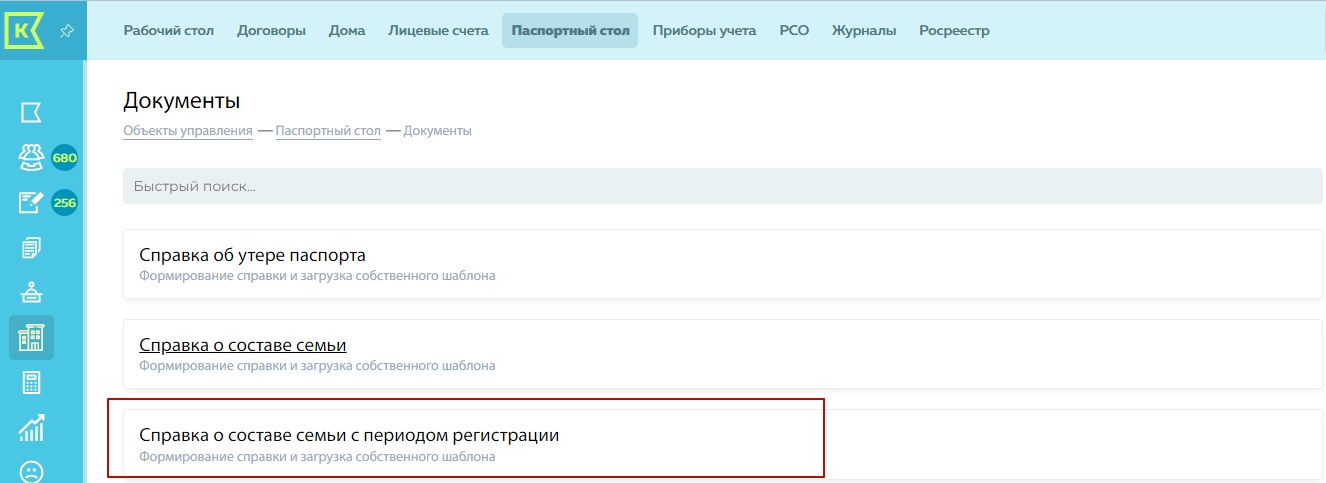The image size is (1326, 483).
Task: Click the sad face icon in sidebar
Action: [31, 470]
